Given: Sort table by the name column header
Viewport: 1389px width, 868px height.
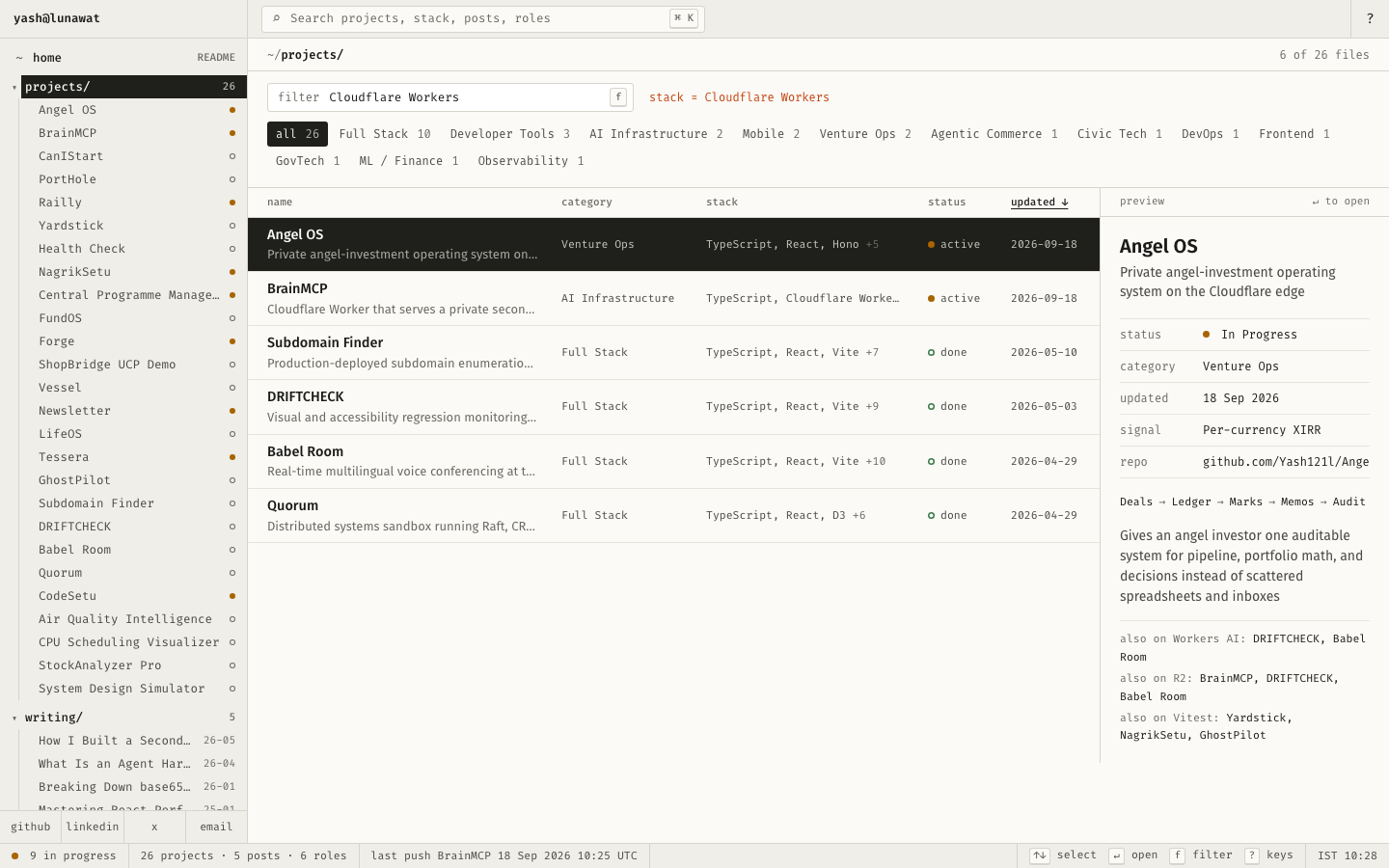Looking at the screenshot, I should pos(280,203).
